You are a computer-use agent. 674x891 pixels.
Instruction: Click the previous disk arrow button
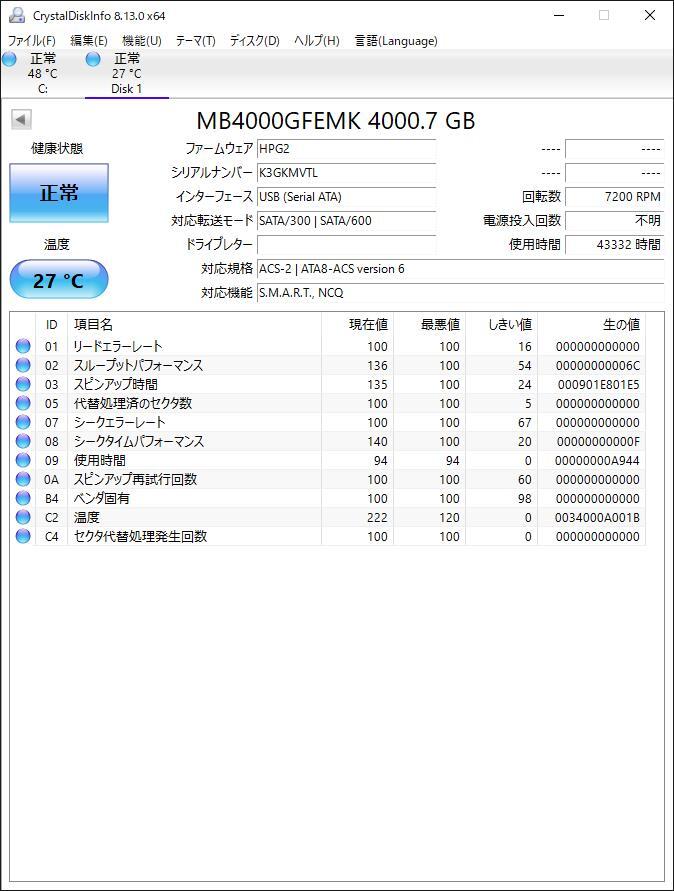21,119
